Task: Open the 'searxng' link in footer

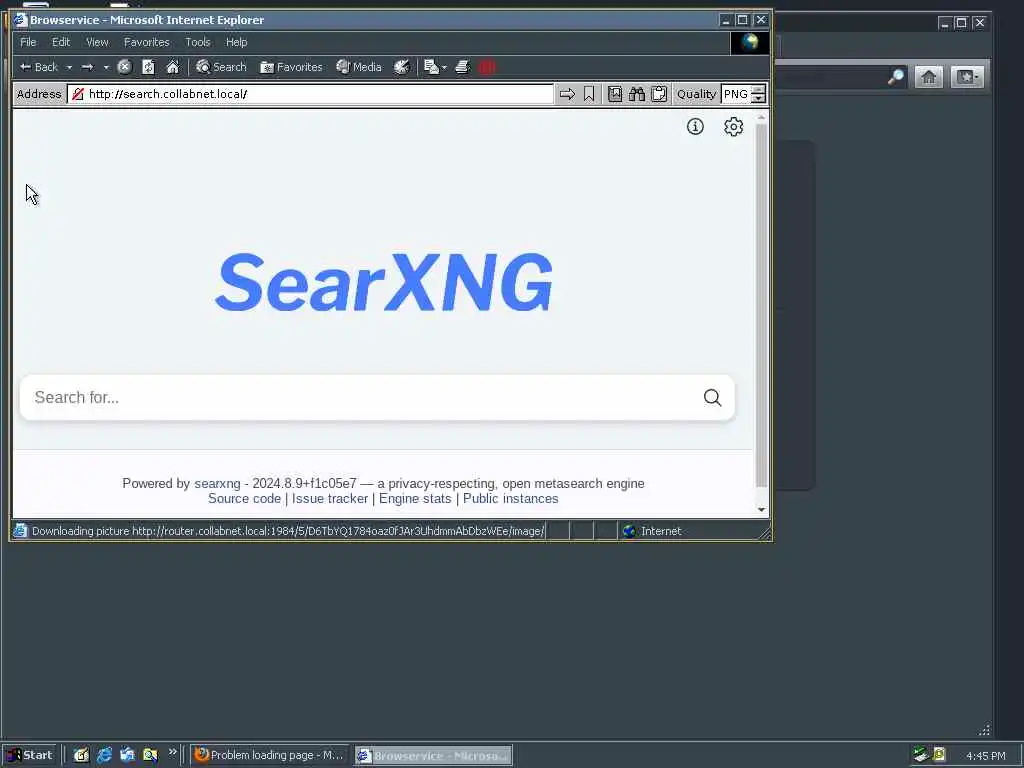Action: (x=217, y=484)
